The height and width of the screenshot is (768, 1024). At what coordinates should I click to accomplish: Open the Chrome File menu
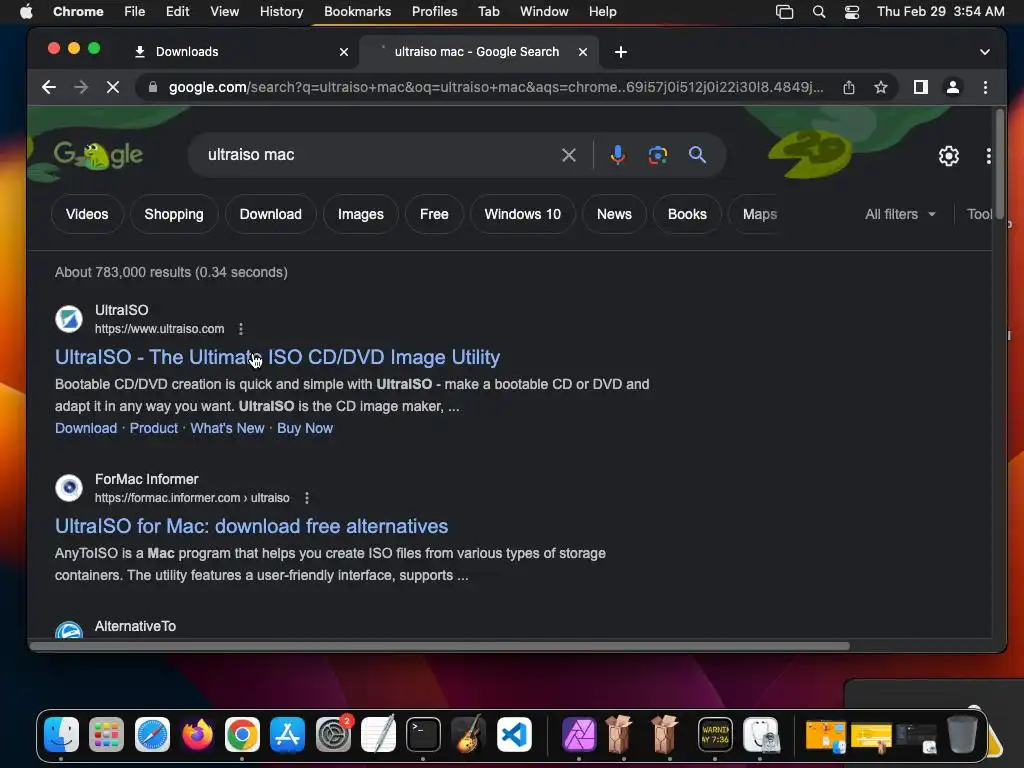pyautogui.click(x=135, y=12)
